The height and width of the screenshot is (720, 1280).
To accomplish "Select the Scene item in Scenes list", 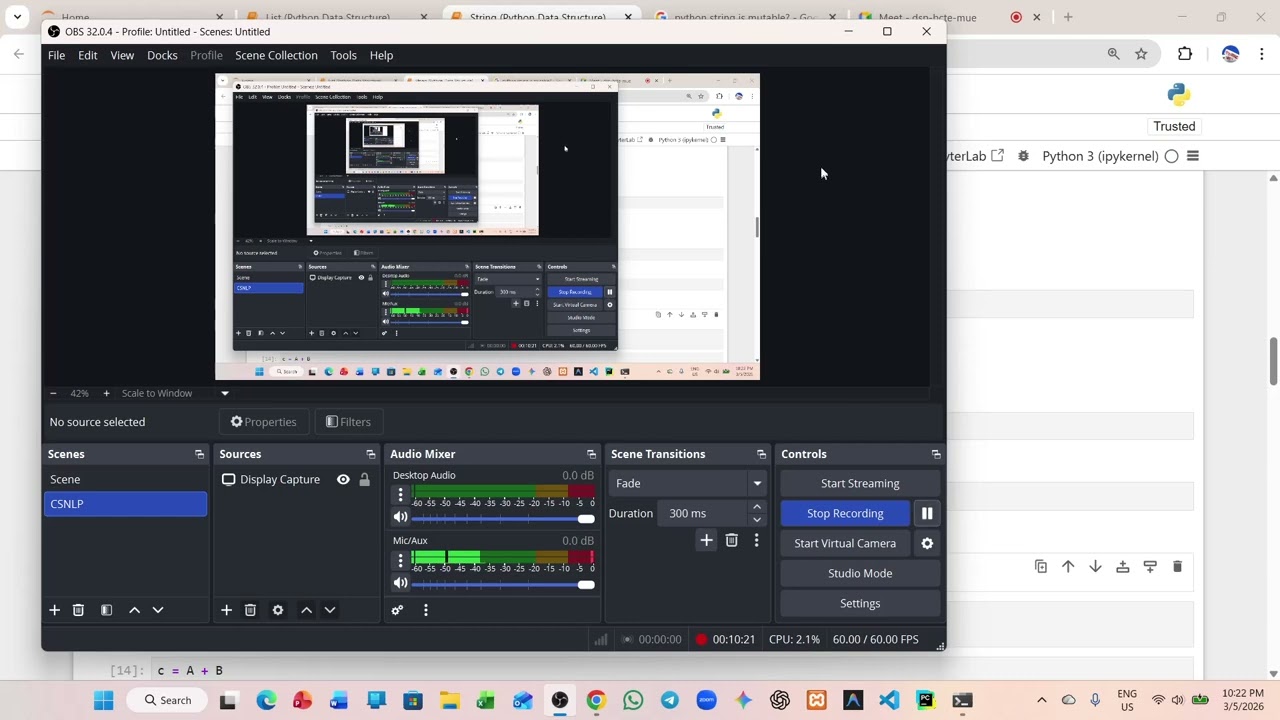I will point(125,480).
